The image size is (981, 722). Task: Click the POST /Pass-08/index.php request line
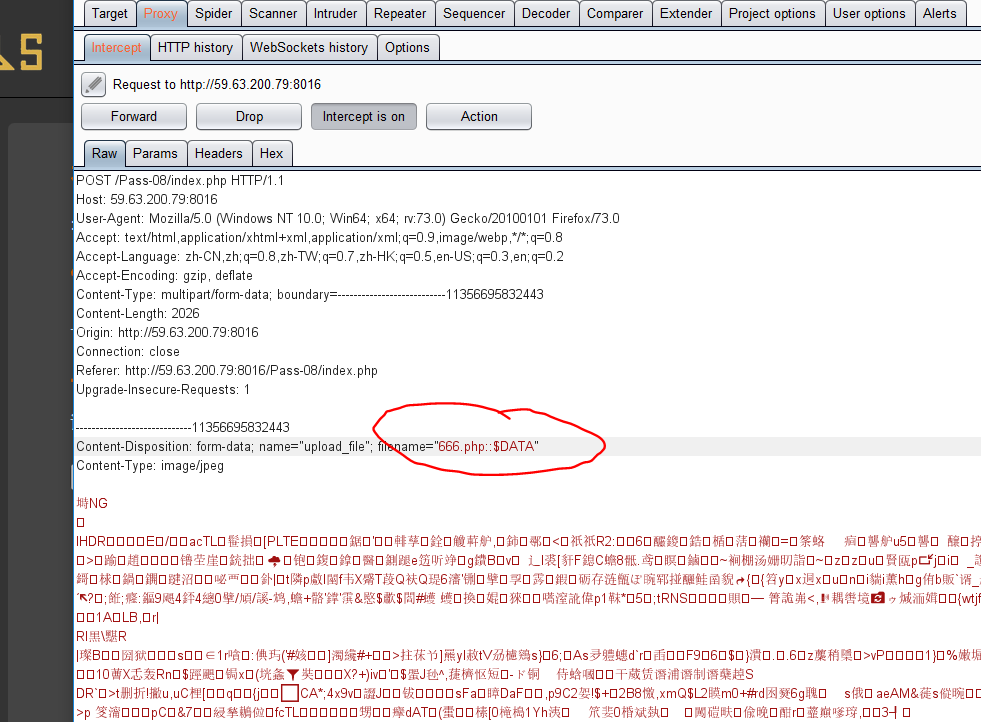pyautogui.click(x=180, y=181)
